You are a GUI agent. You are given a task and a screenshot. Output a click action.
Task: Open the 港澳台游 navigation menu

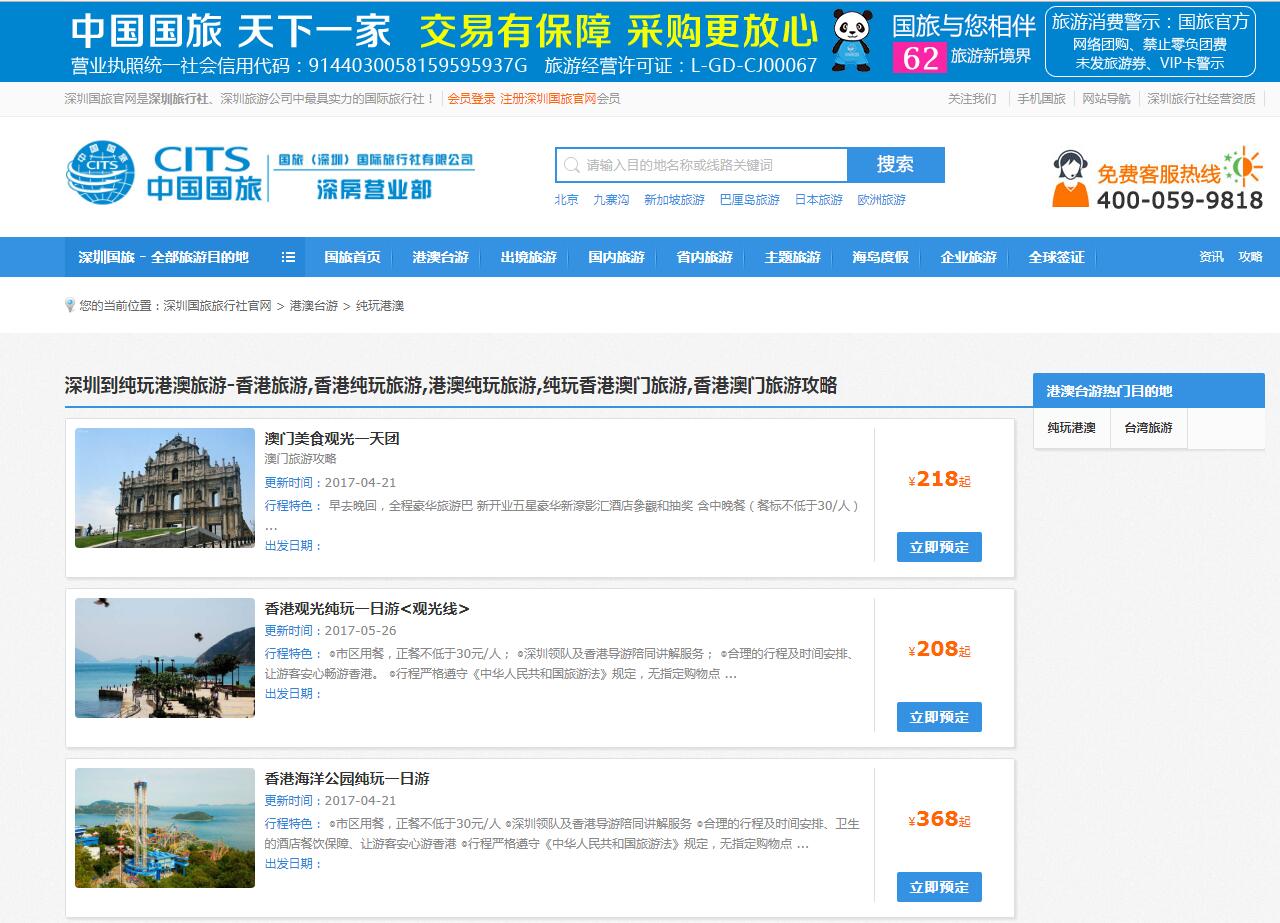[x=439, y=257]
